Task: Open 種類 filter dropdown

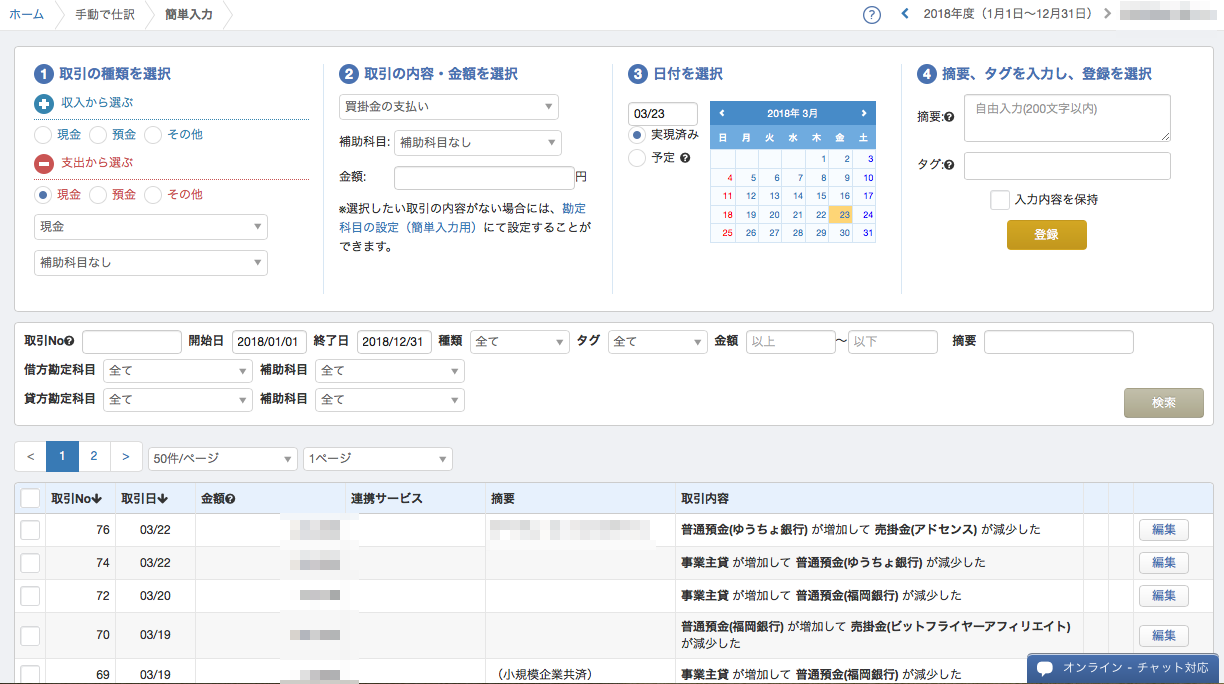Action: point(520,342)
